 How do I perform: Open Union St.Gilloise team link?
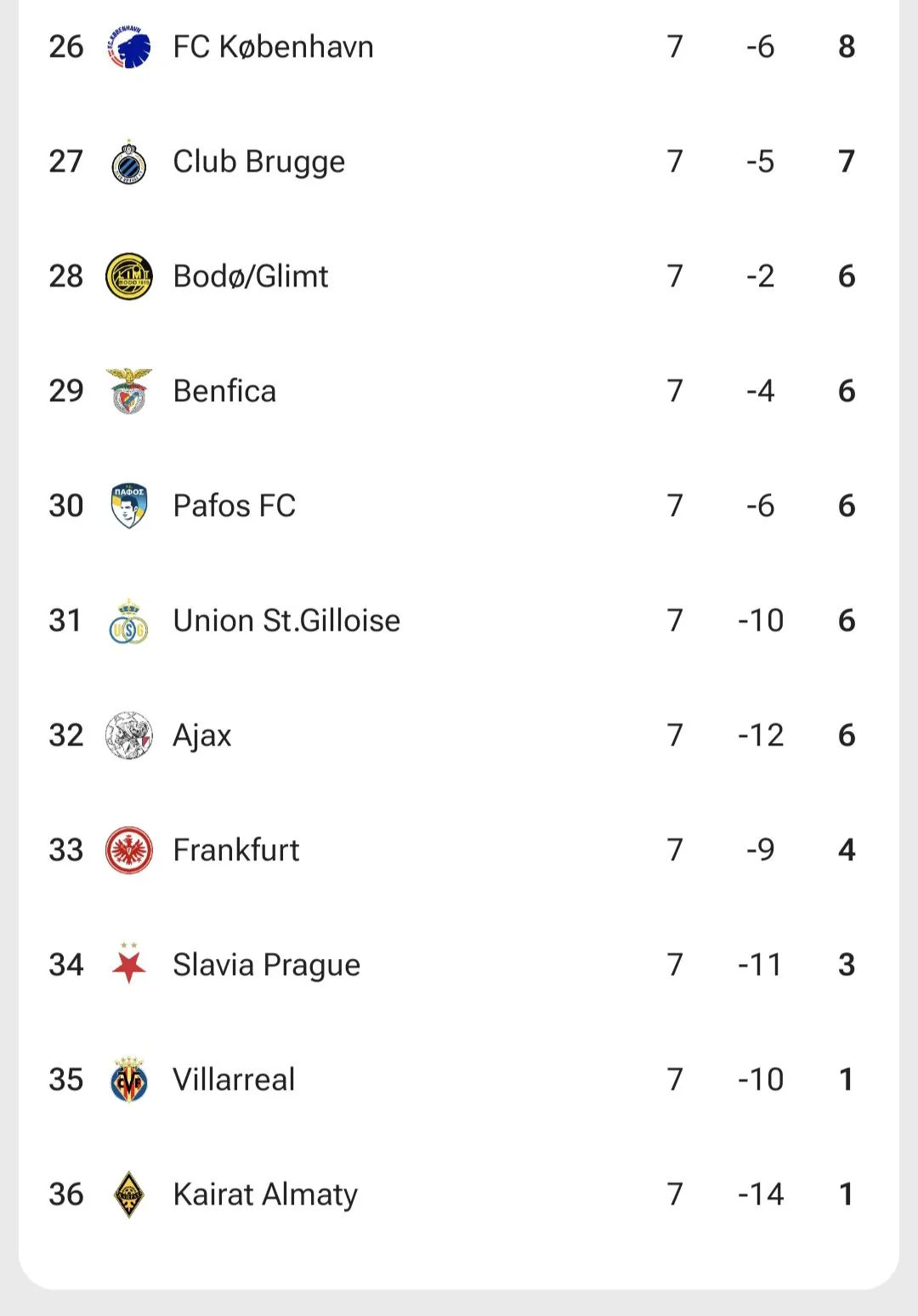click(x=286, y=621)
